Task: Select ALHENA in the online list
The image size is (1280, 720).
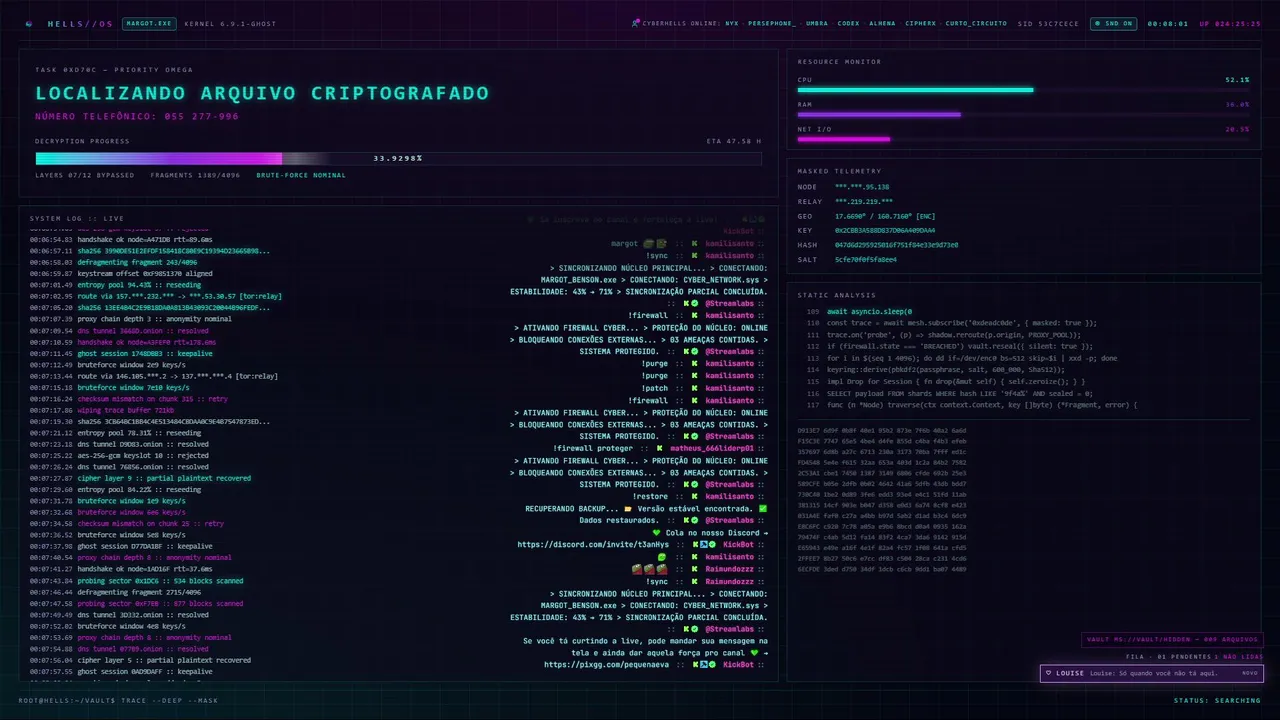Action: (x=883, y=23)
